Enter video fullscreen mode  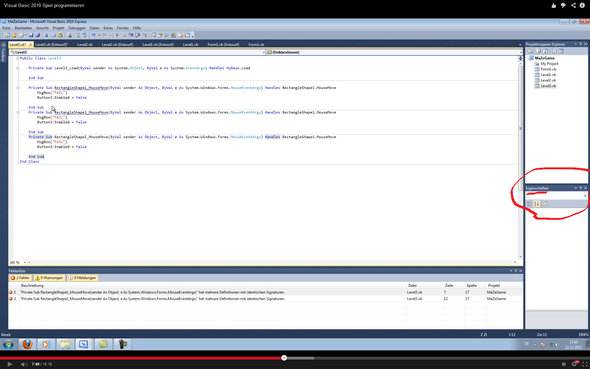(x=585, y=364)
